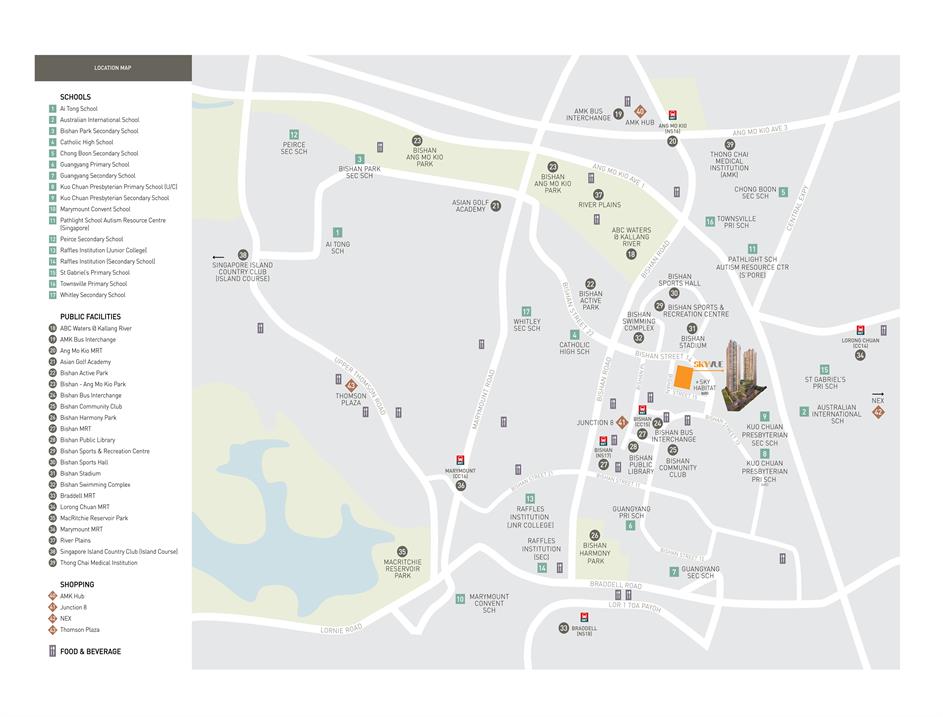Select Peirce Sec Sch marker 12 on the map
The width and height of the screenshot is (943, 717).
pyautogui.click(x=294, y=135)
